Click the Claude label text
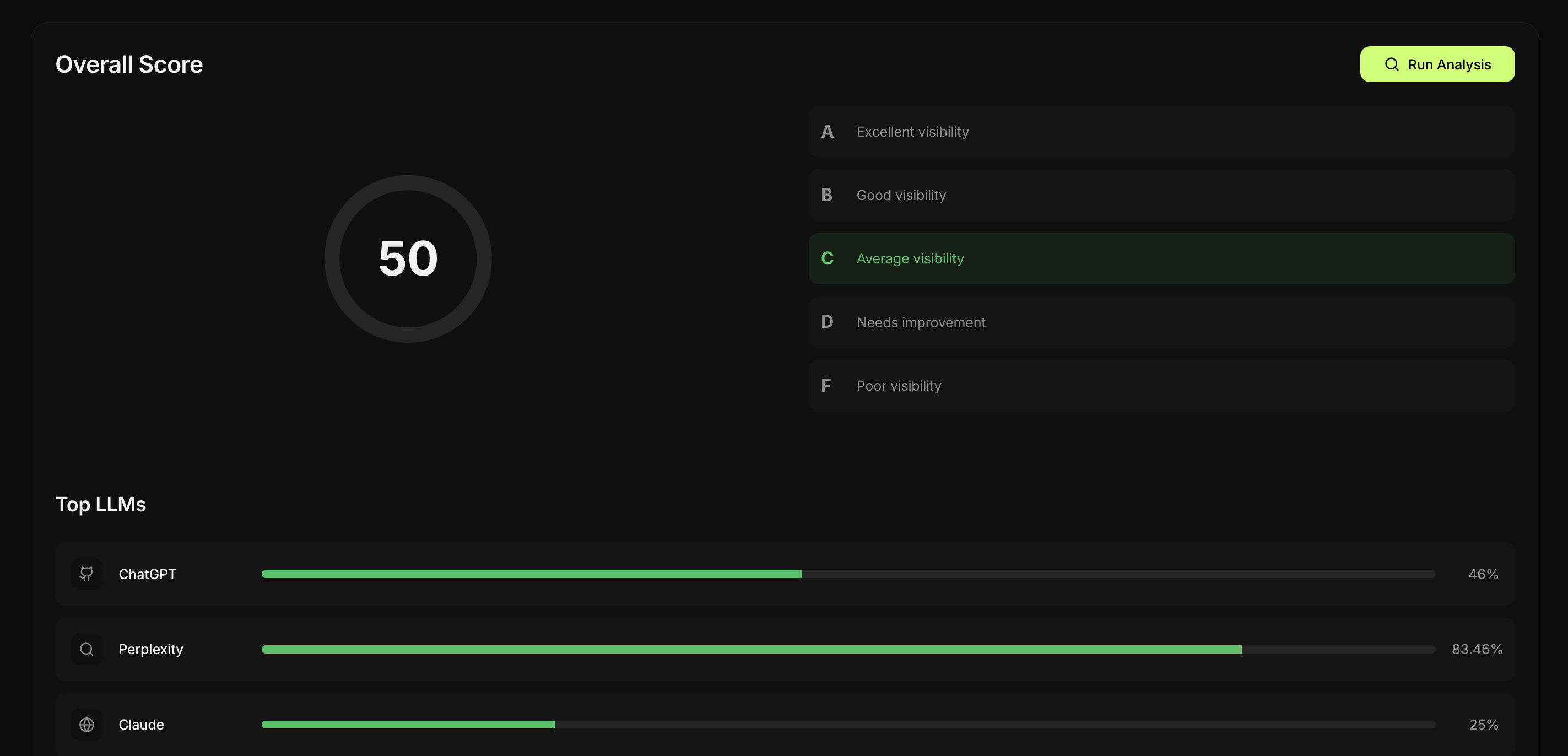1568x756 pixels. (x=141, y=725)
